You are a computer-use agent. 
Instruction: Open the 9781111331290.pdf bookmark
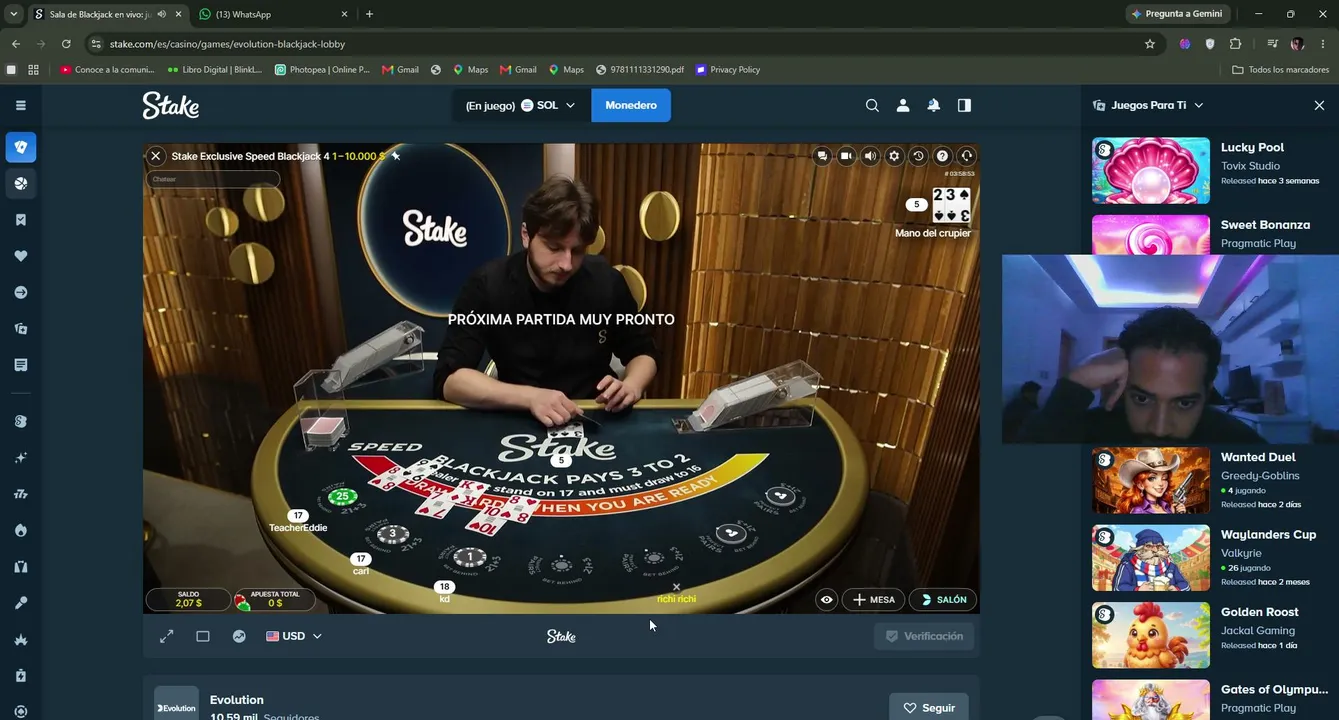tap(640, 70)
